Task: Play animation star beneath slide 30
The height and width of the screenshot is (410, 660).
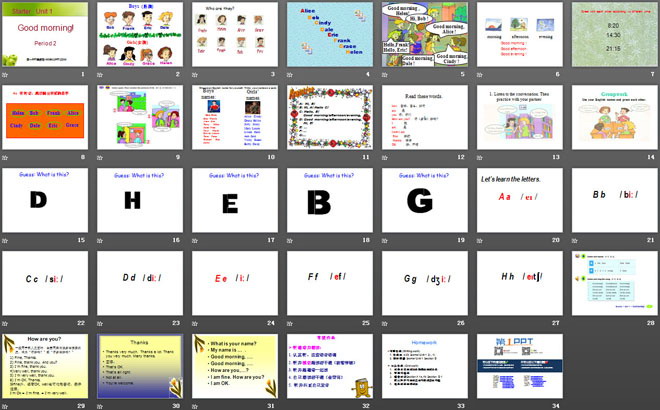Action: pos(100,407)
